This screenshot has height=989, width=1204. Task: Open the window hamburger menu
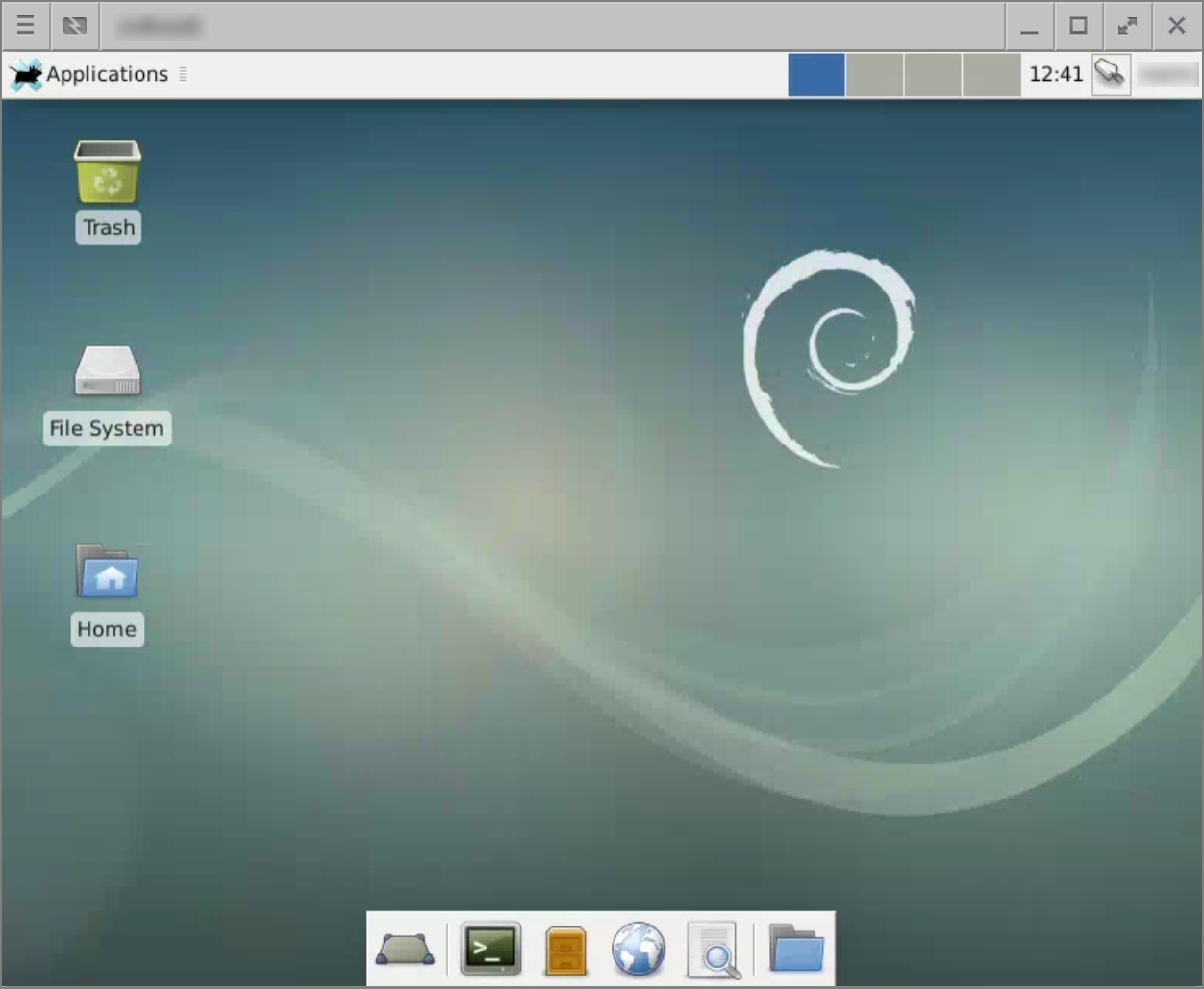(26, 26)
